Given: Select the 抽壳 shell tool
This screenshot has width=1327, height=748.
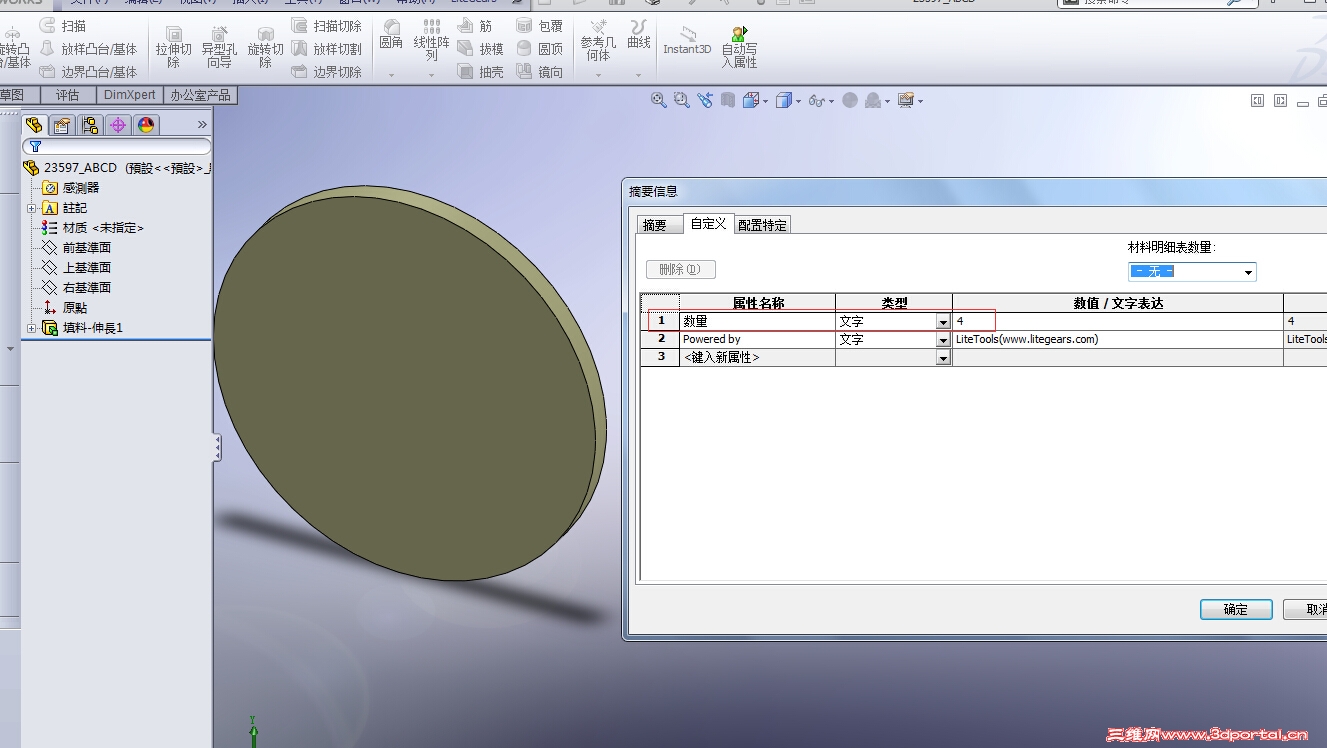Looking at the screenshot, I should tap(481, 72).
